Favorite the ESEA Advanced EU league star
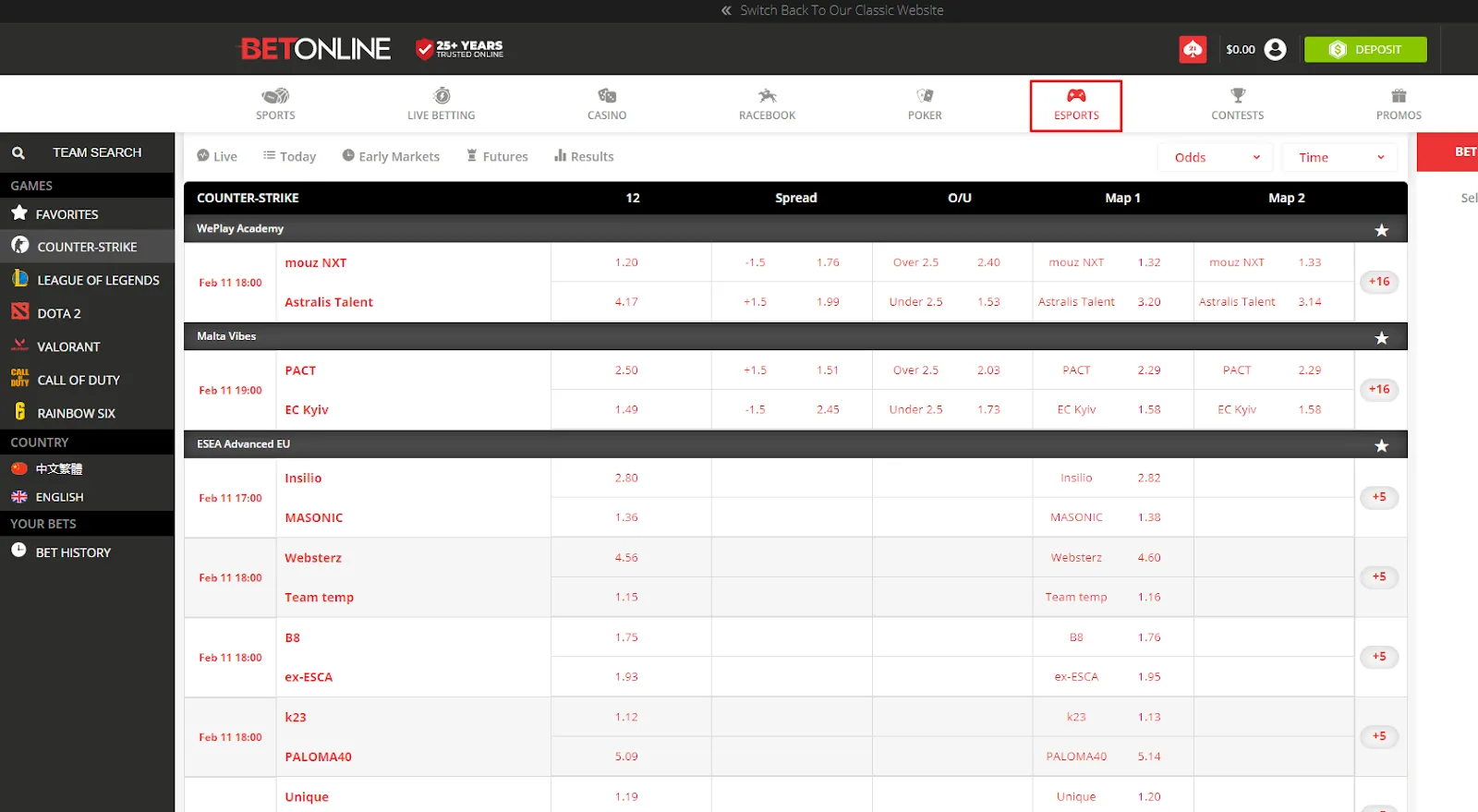The image size is (1478, 812). [1381, 446]
